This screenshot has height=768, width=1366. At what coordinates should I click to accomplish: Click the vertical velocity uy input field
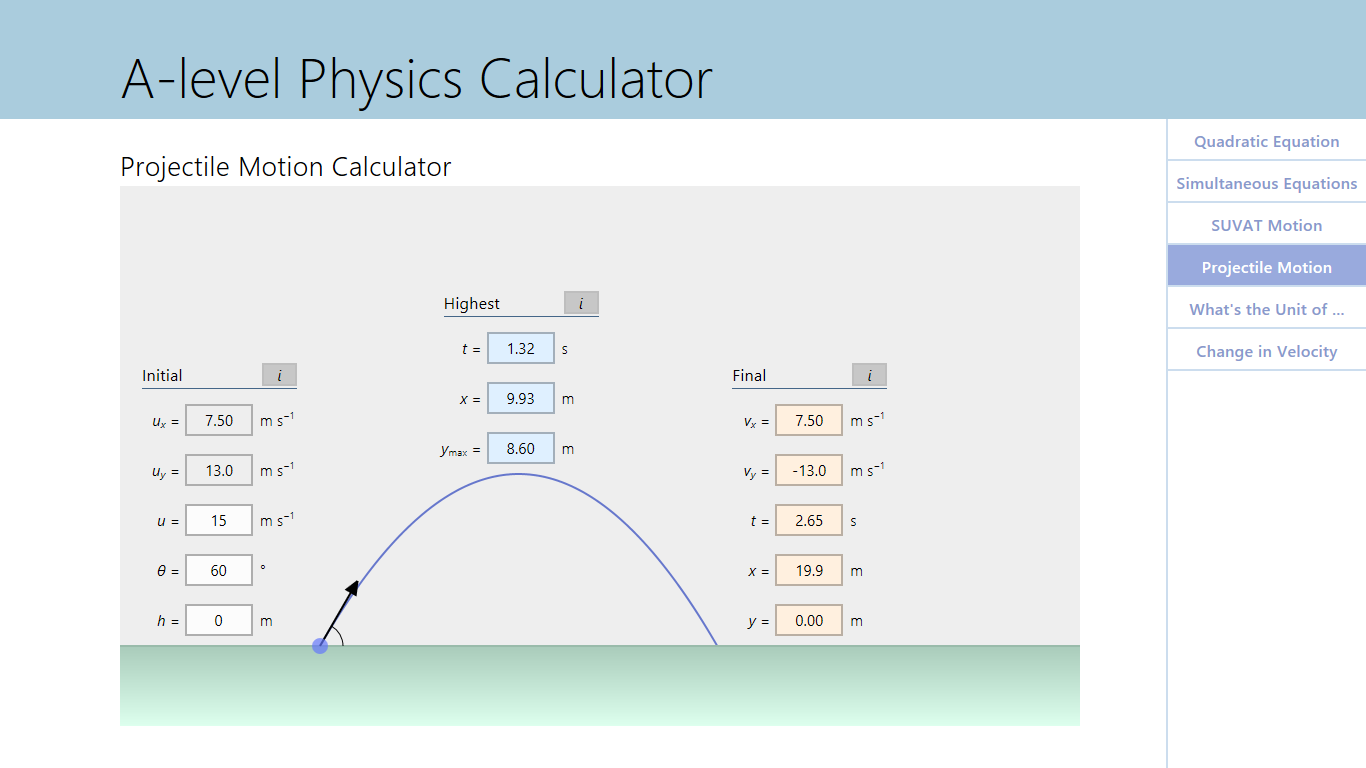[x=219, y=470]
